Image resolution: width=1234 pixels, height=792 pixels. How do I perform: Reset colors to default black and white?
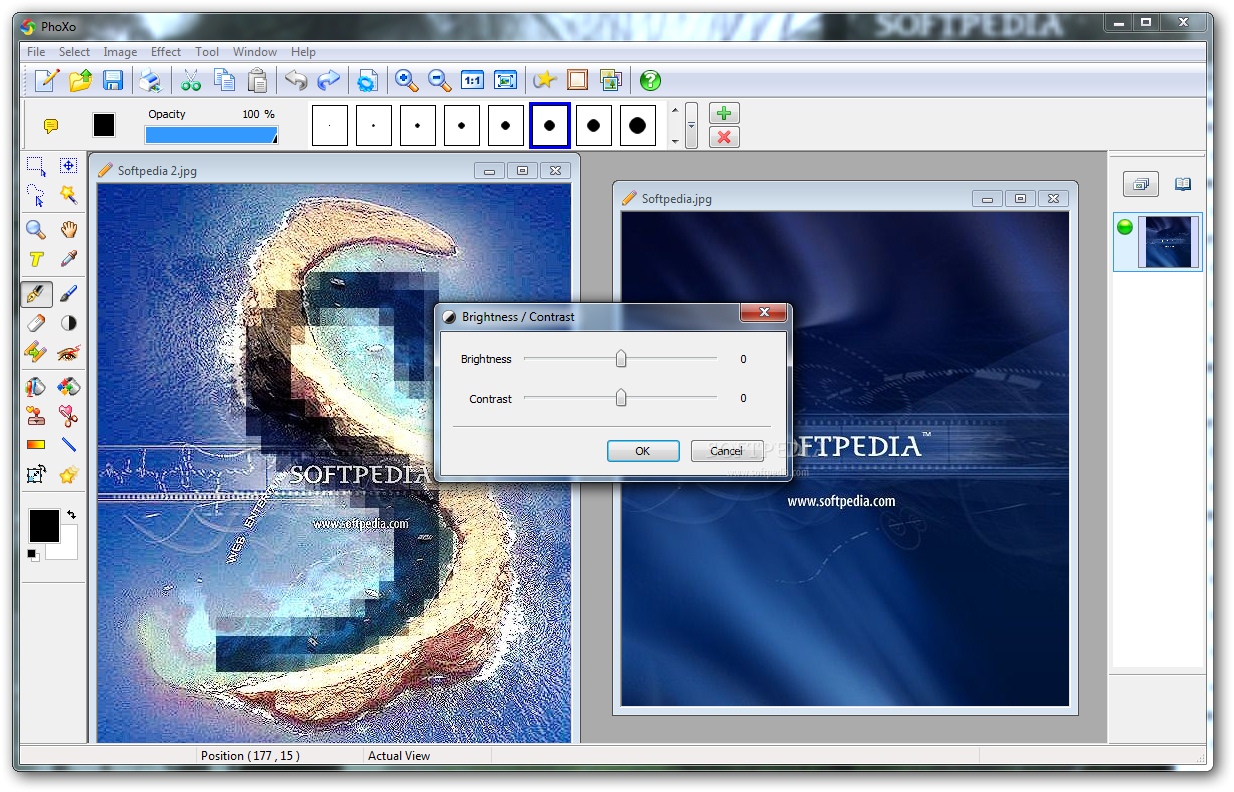34,553
